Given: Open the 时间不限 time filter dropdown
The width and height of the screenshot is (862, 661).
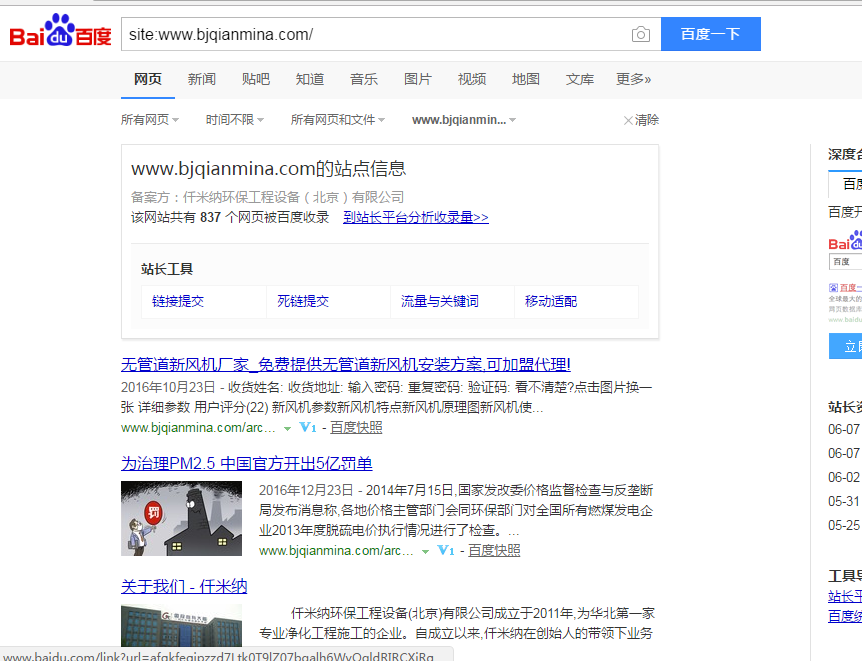Looking at the screenshot, I should pos(235,120).
